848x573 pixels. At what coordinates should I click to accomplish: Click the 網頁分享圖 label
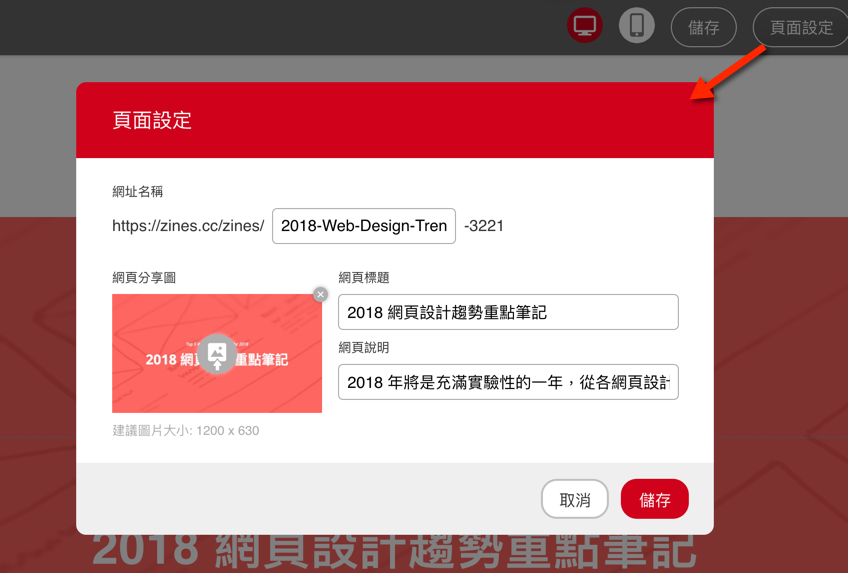[144, 277]
